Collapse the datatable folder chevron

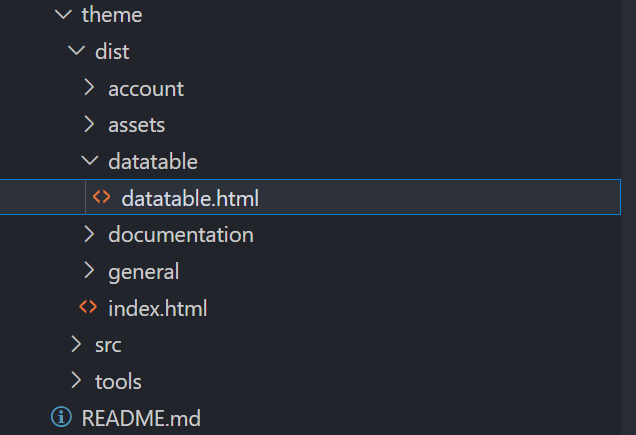click(x=89, y=161)
